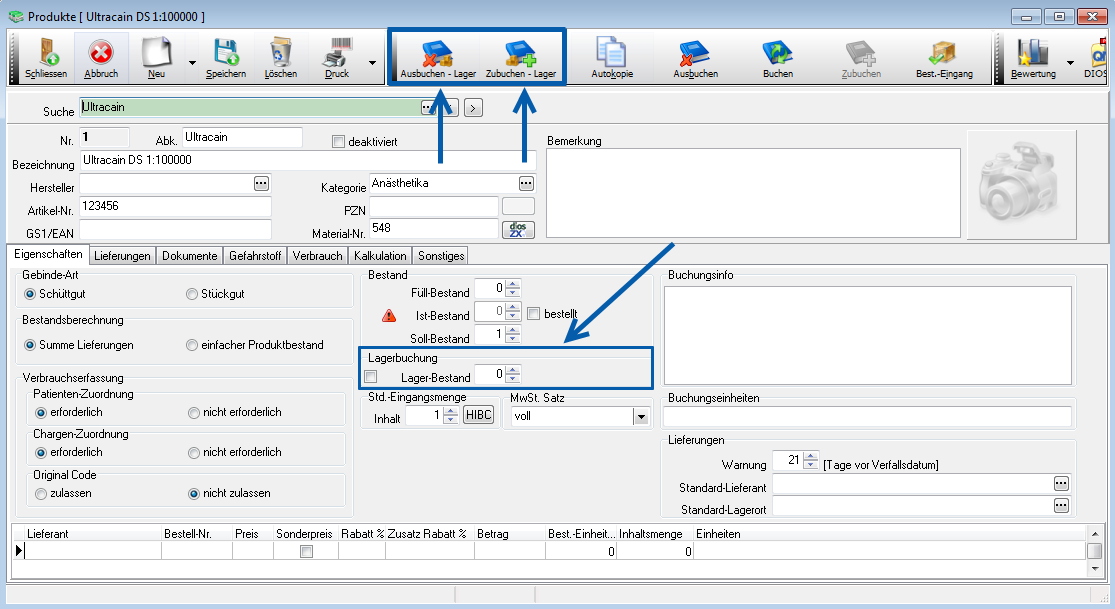Select Original Code zulassen option
The image size is (1115, 609).
(41, 494)
